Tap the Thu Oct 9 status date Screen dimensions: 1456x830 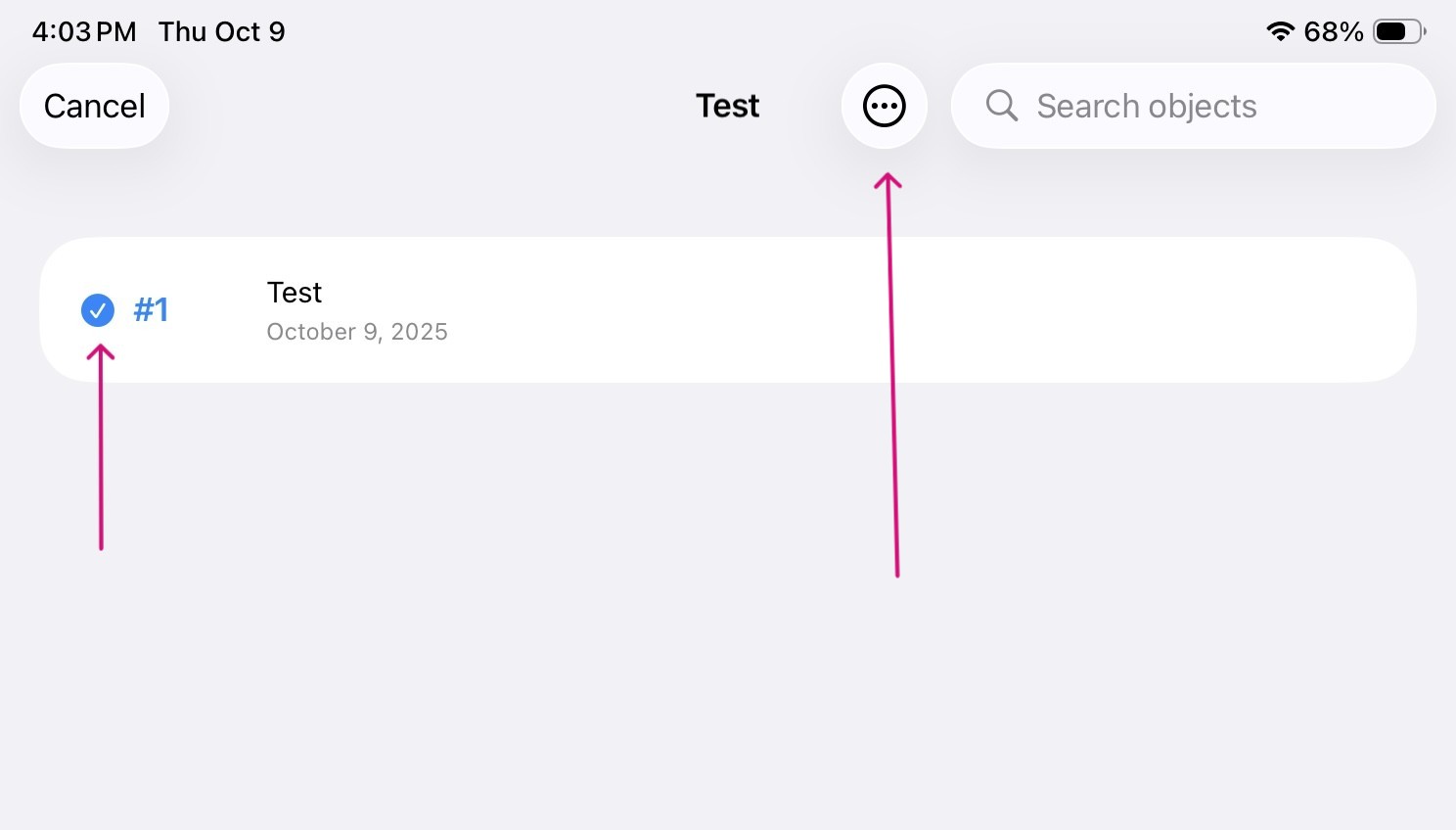221,31
